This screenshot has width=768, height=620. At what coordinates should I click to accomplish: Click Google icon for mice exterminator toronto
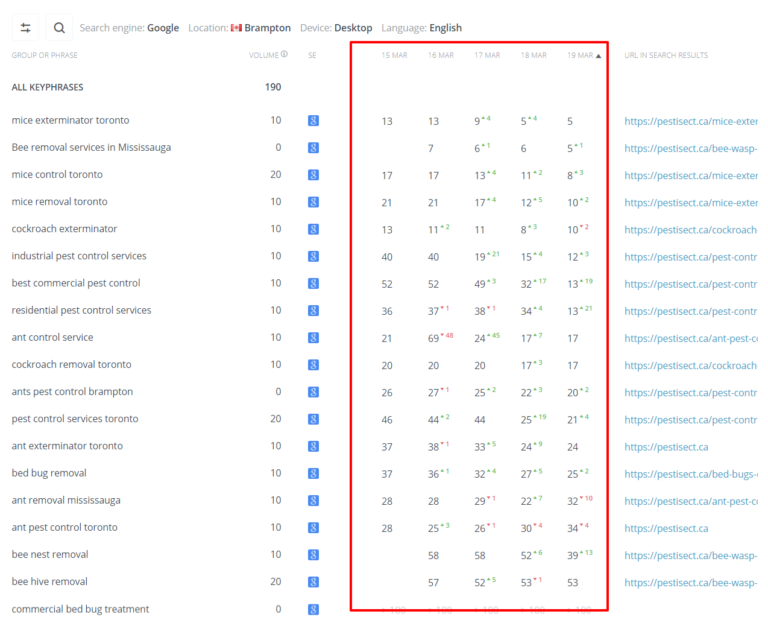(313, 120)
